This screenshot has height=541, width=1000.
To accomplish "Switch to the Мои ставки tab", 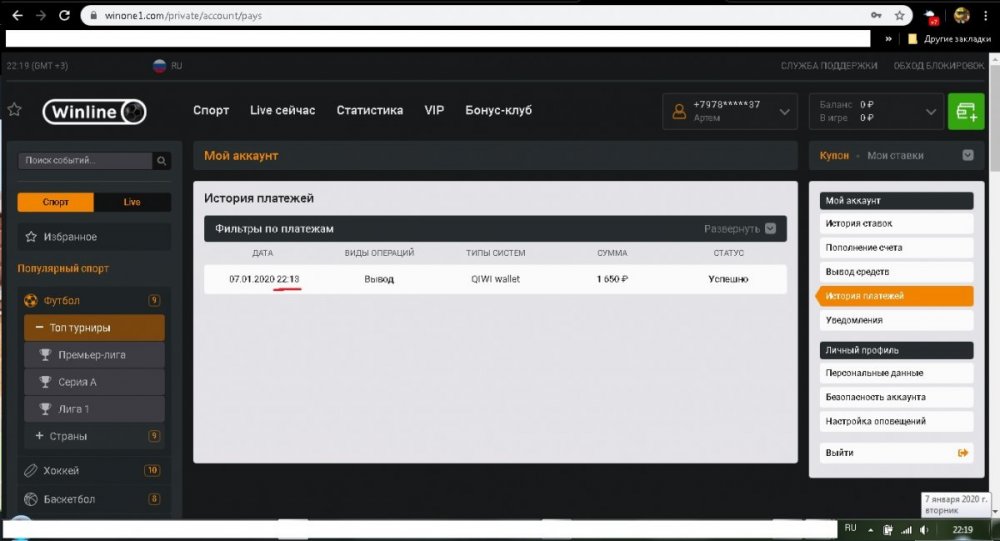I will click(x=895, y=156).
